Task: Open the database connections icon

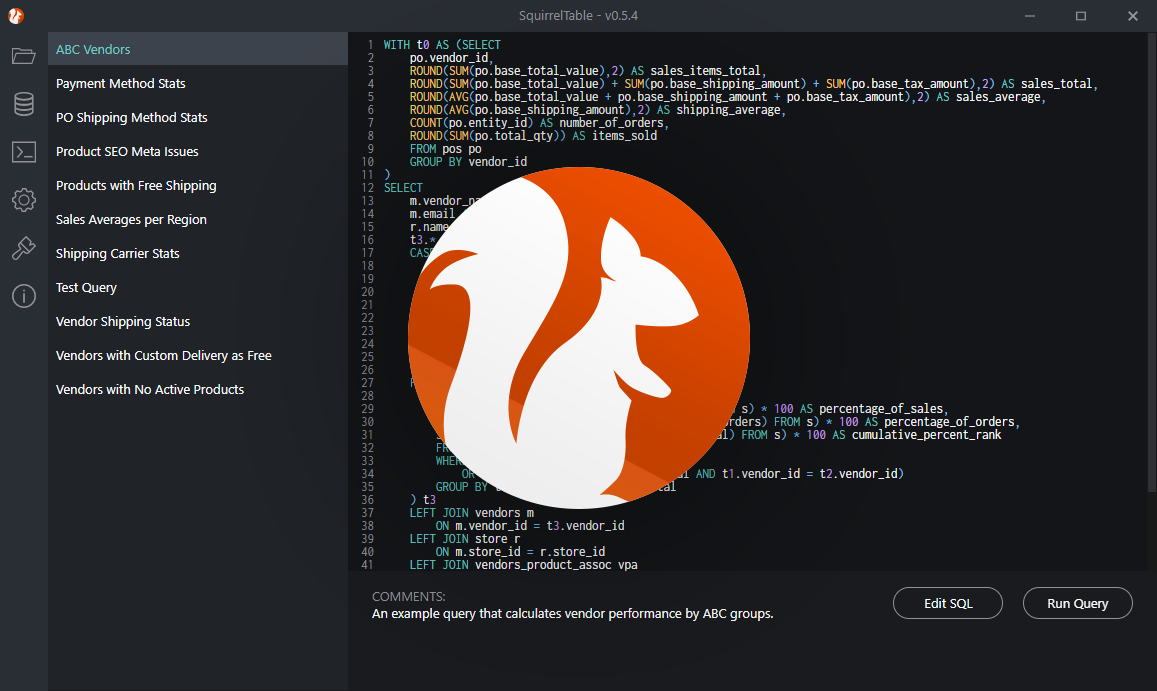Action: point(24,104)
